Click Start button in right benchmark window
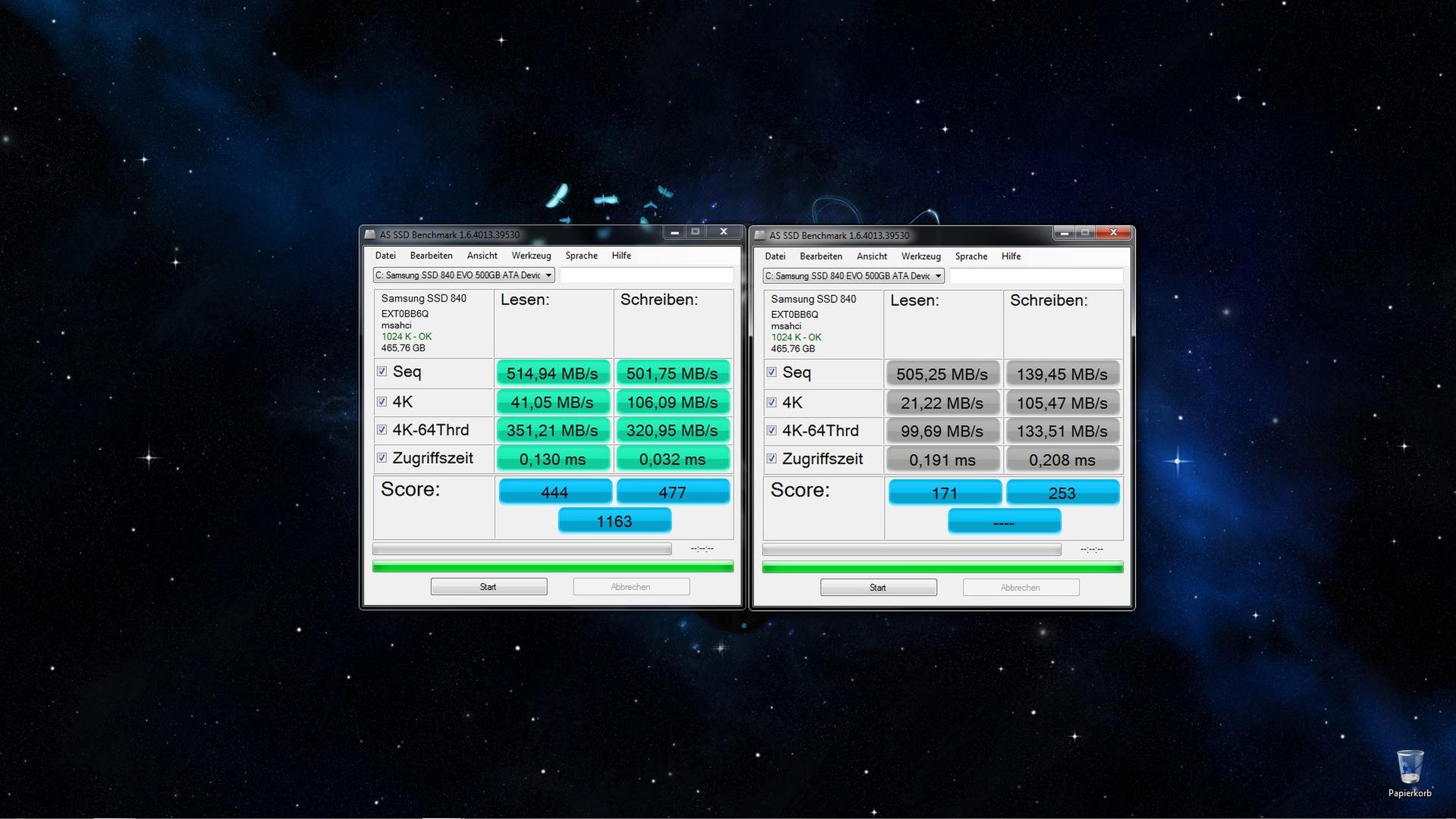 [879, 587]
